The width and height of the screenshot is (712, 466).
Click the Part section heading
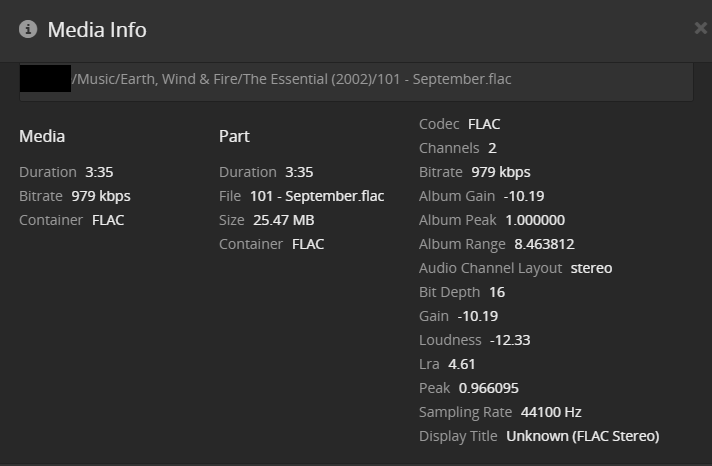[x=234, y=136]
